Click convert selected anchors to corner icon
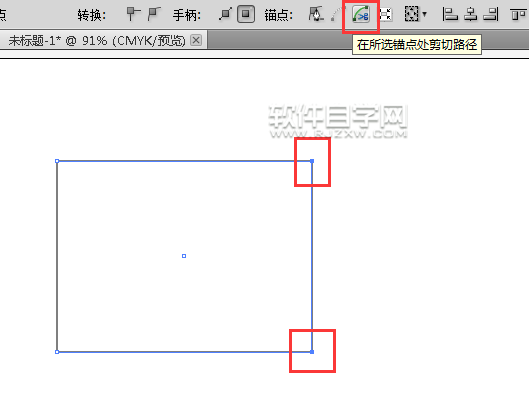This screenshot has width=529, height=402. point(133,14)
